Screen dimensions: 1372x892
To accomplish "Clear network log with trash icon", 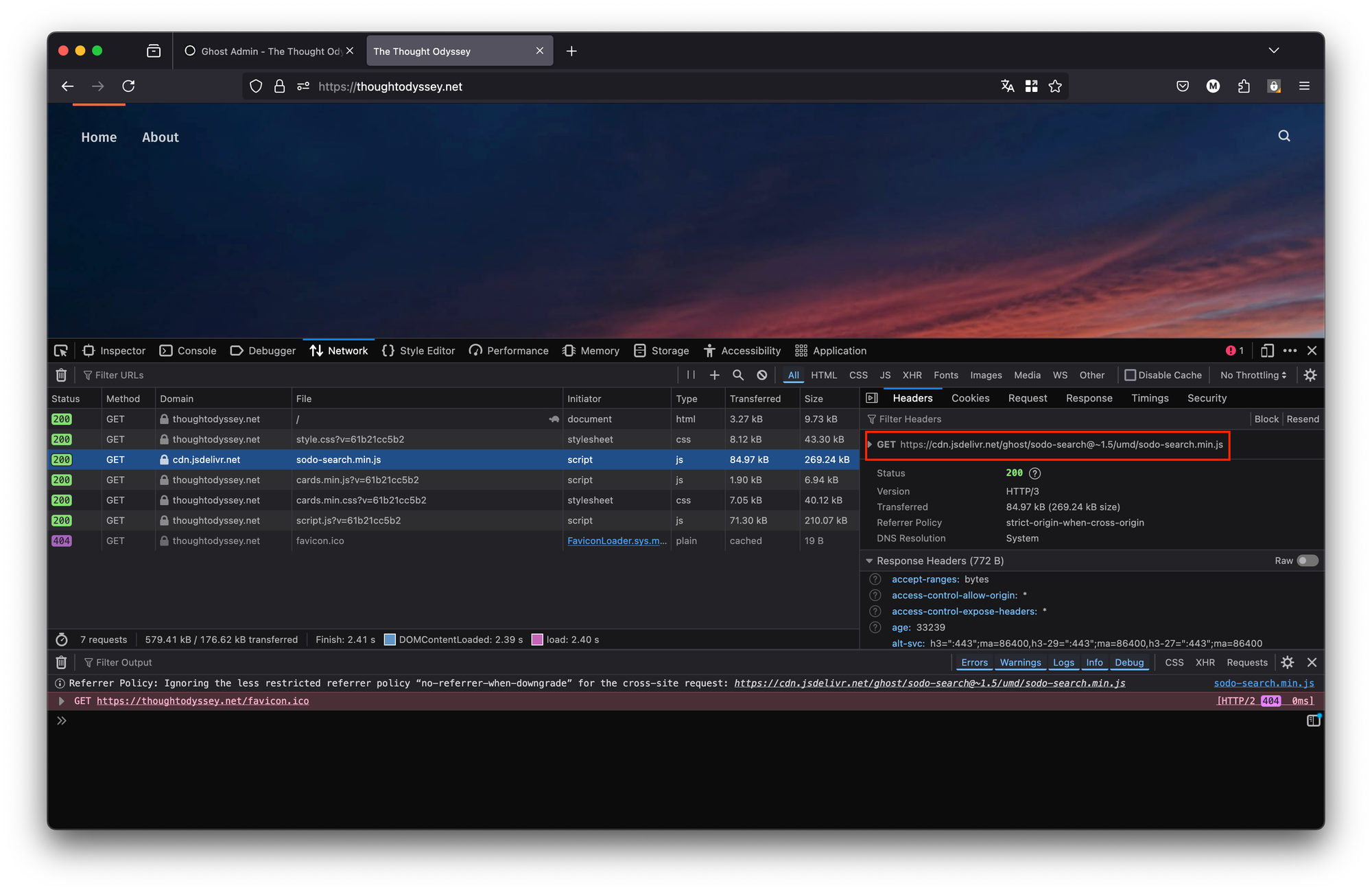I will pyautogui.click(x=61, y=375).
